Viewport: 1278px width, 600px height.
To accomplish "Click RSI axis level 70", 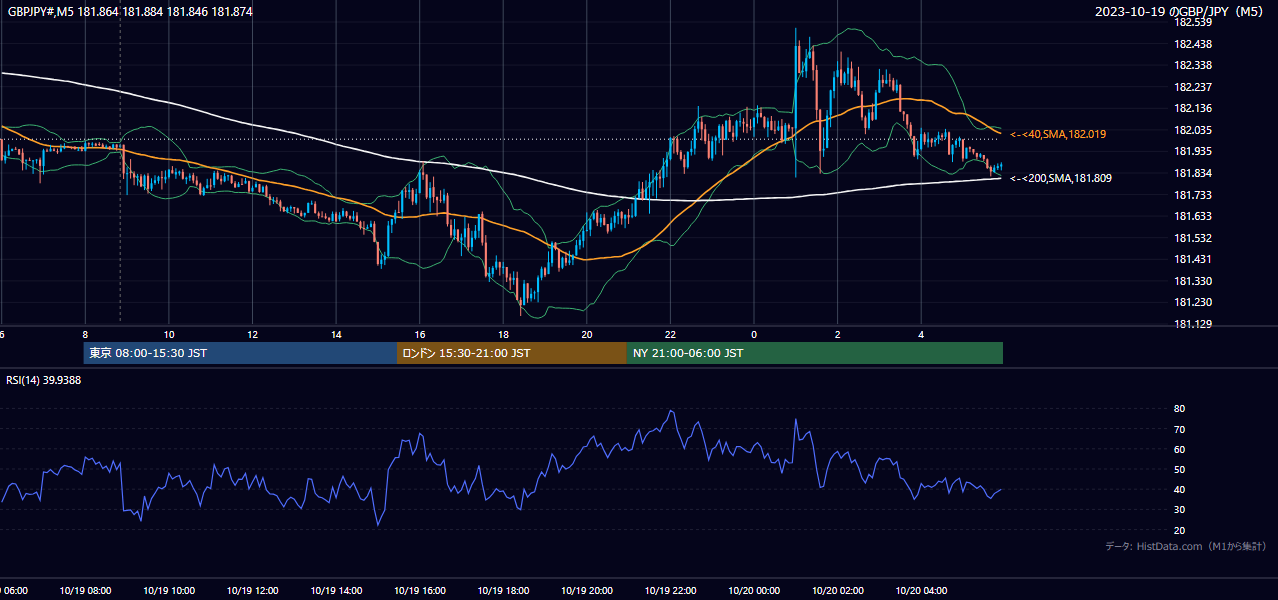I will (x=1179, y=429).
